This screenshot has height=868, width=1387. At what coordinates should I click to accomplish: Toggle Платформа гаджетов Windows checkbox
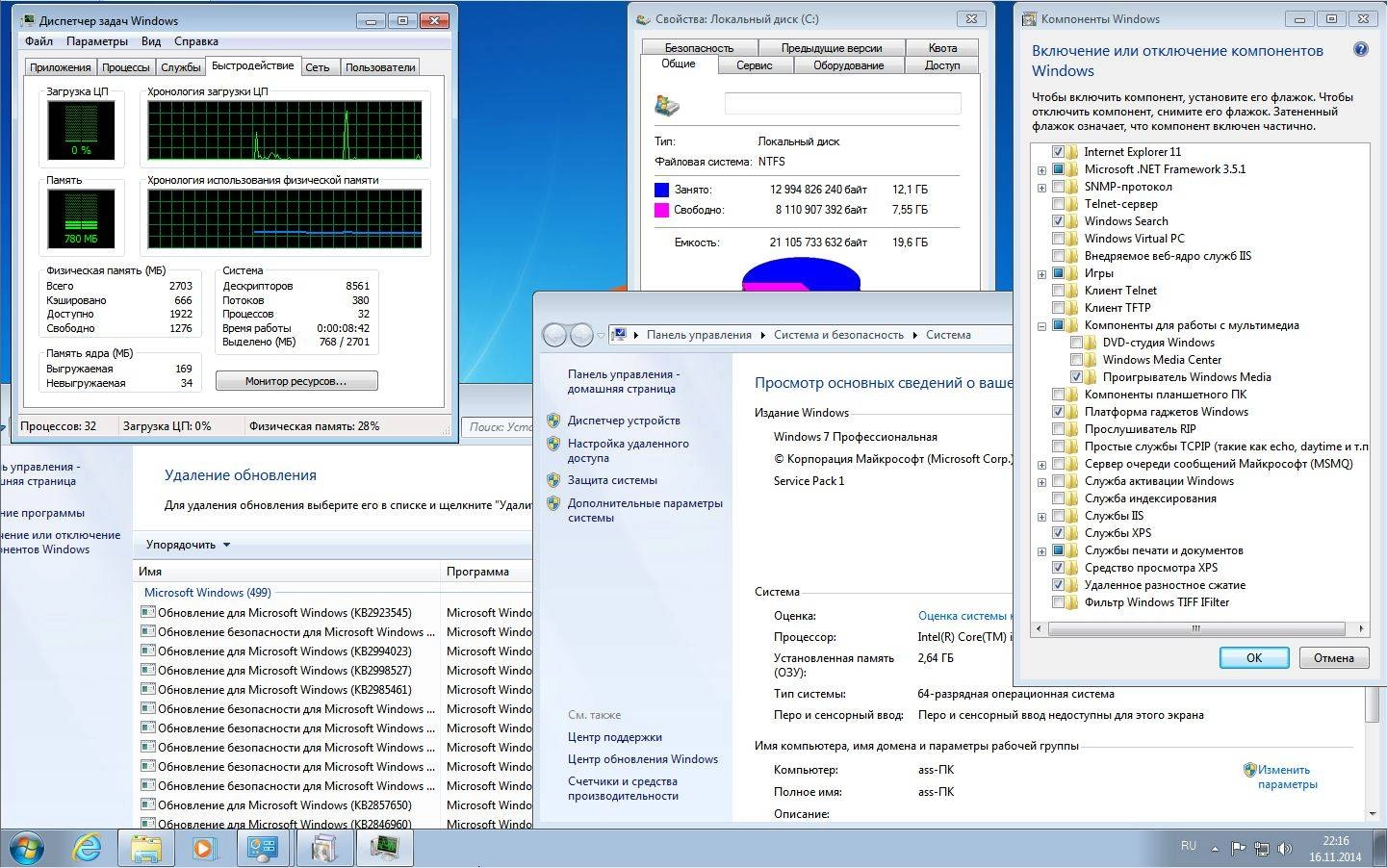1058,412
